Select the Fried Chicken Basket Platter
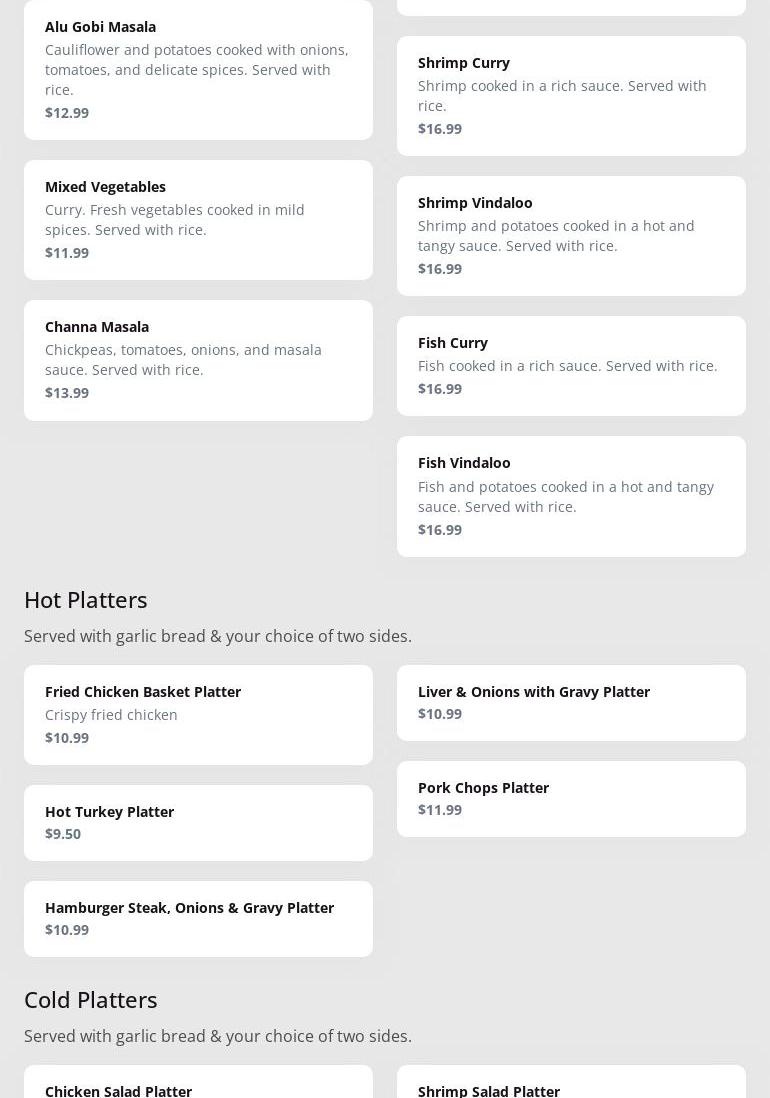Image resolution: width=770 pixels, height=1098 pixels. [198, 714]
